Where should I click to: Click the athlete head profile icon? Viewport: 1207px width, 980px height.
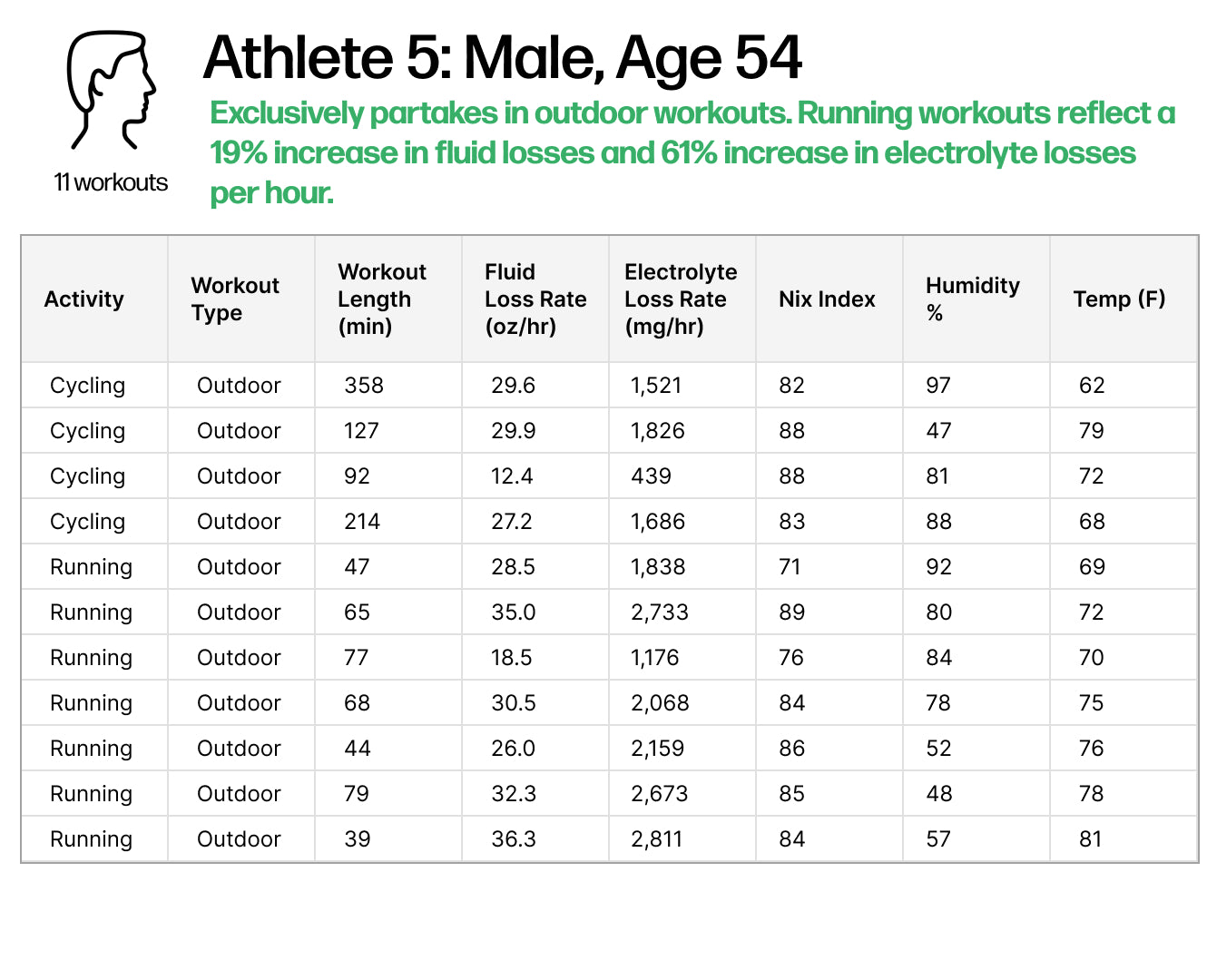[111, 91]
